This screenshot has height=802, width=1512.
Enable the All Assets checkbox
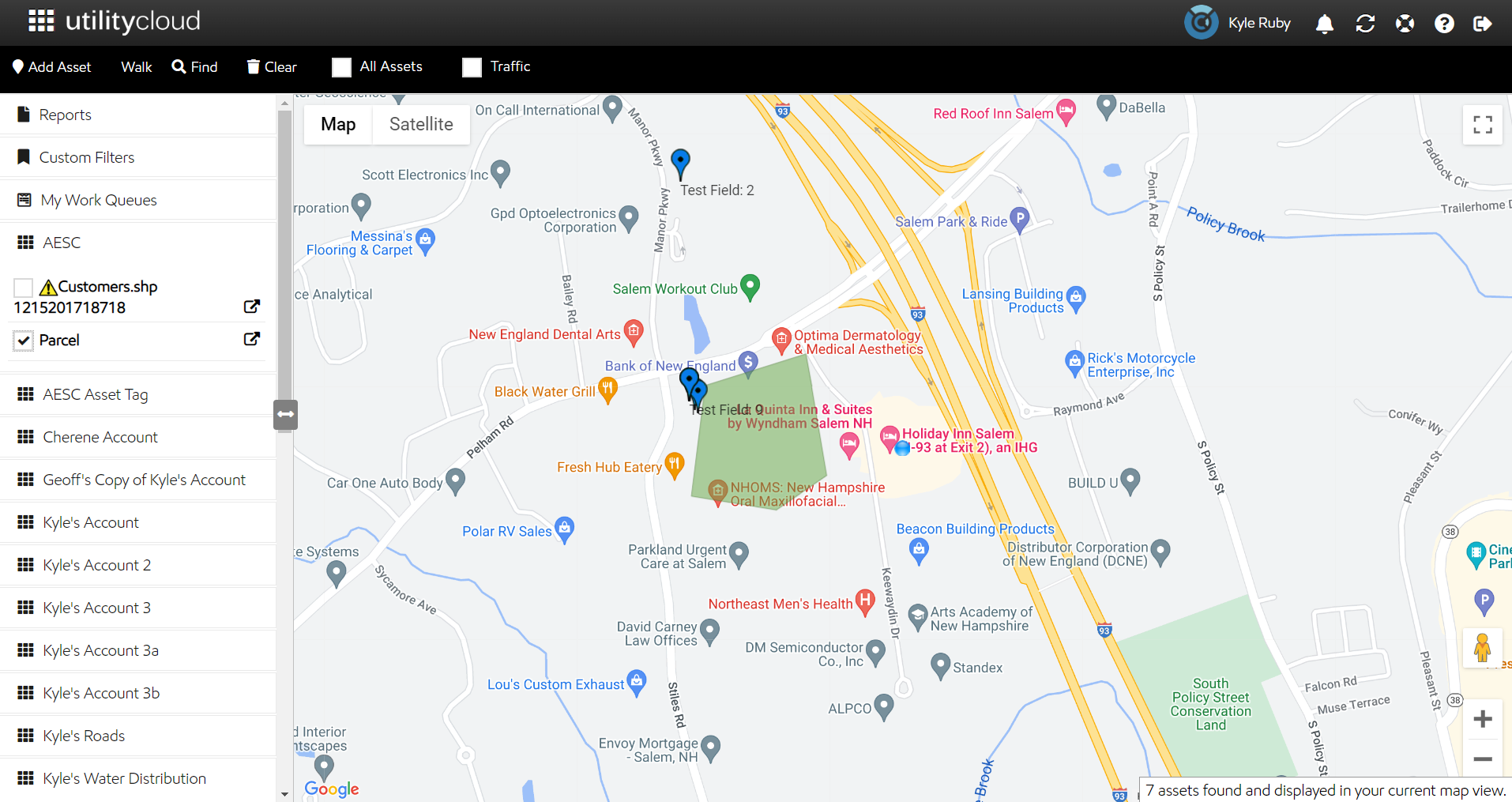pyautogui.click(x=341, y=67)
